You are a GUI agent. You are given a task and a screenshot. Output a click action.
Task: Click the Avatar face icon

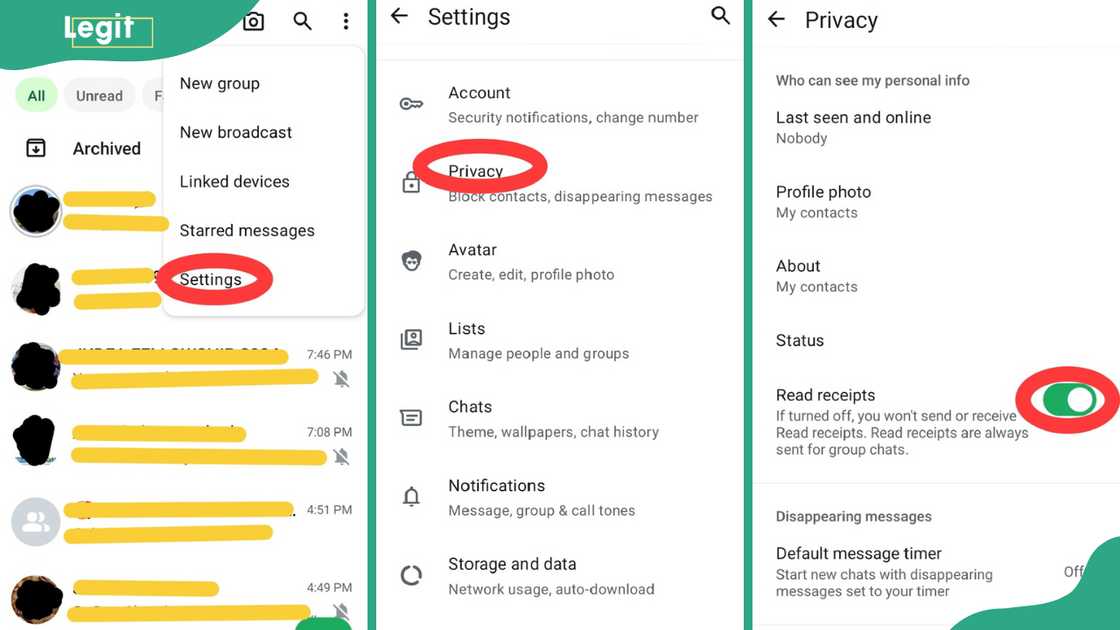coord(411,261)
